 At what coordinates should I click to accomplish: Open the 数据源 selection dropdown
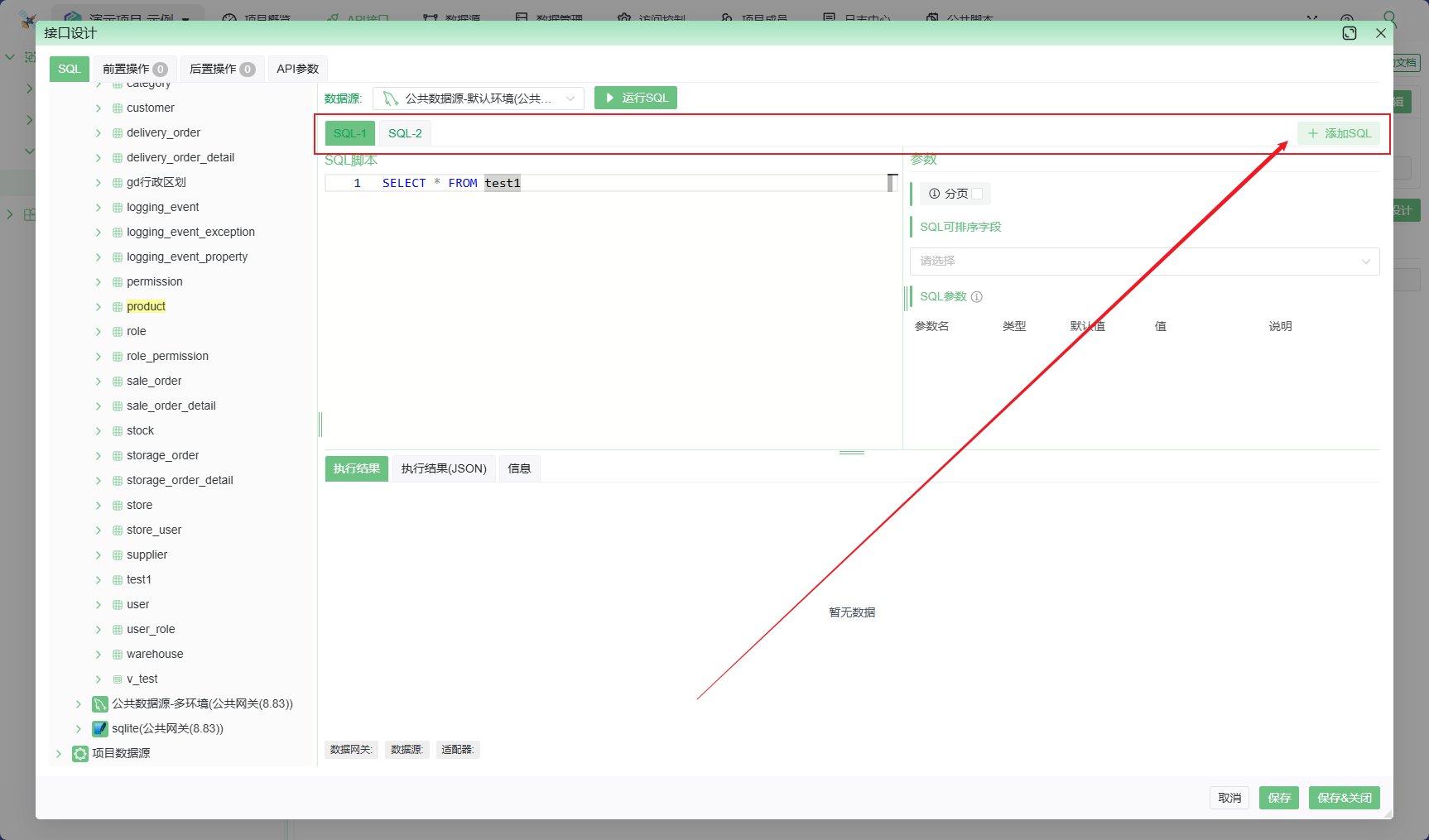pos(479,98)
